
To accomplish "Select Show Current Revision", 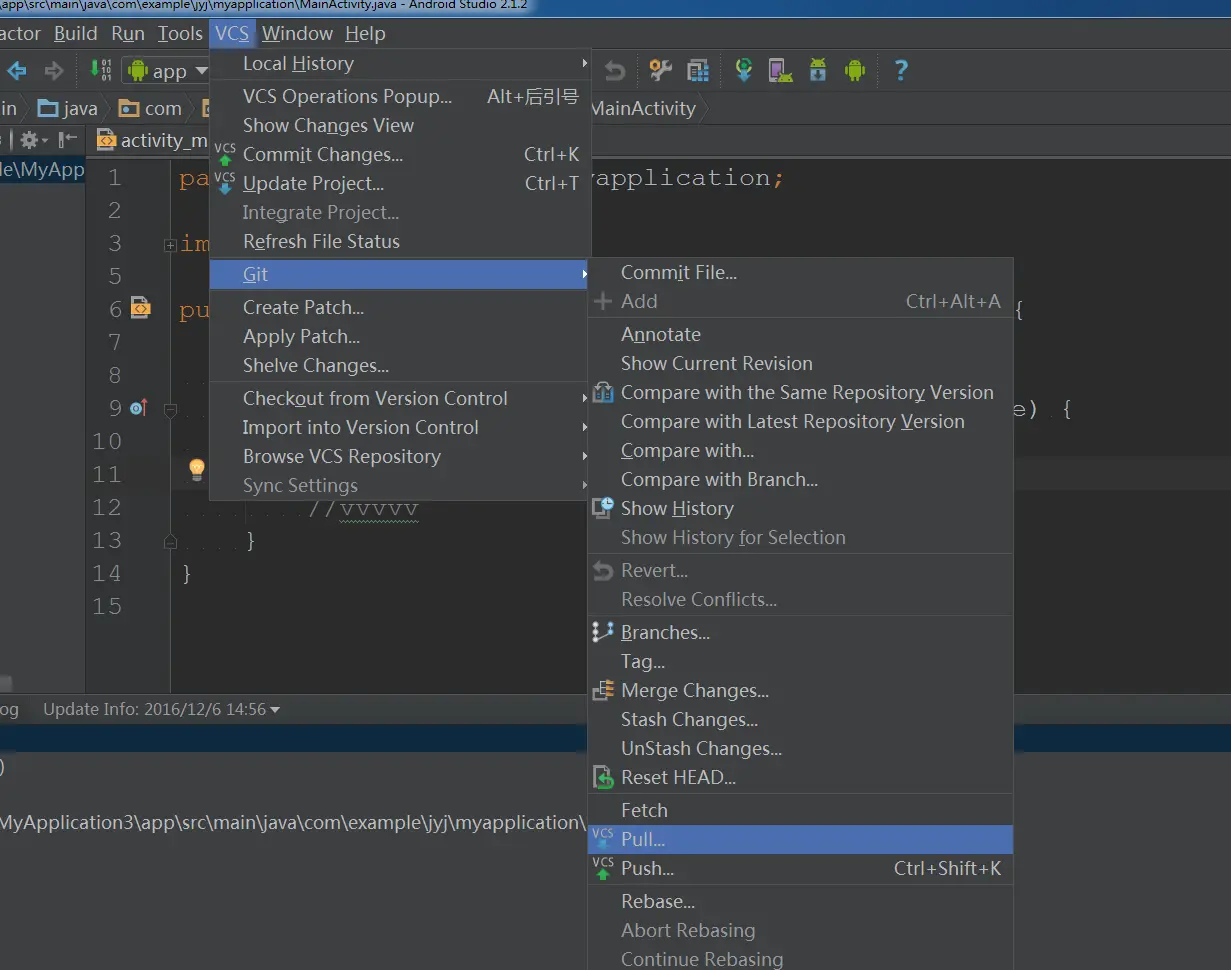I will point(800,363).
